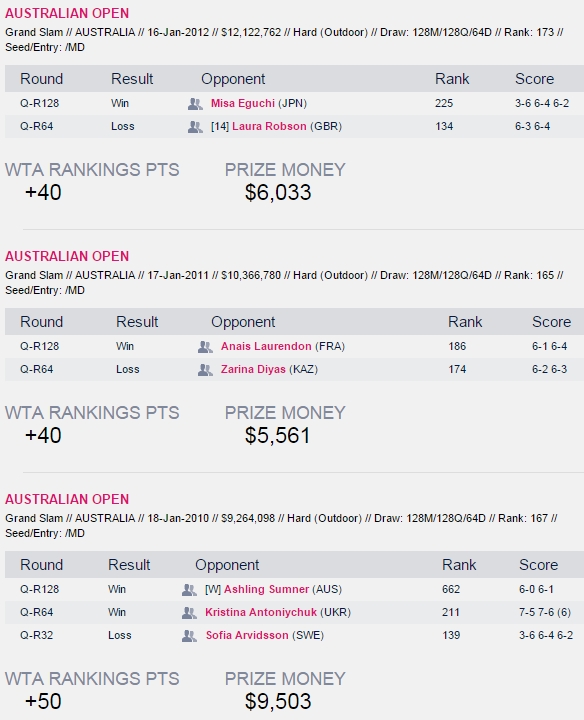
Task: Click the Opponent column header in 2011 table
Action: [243, 322]
